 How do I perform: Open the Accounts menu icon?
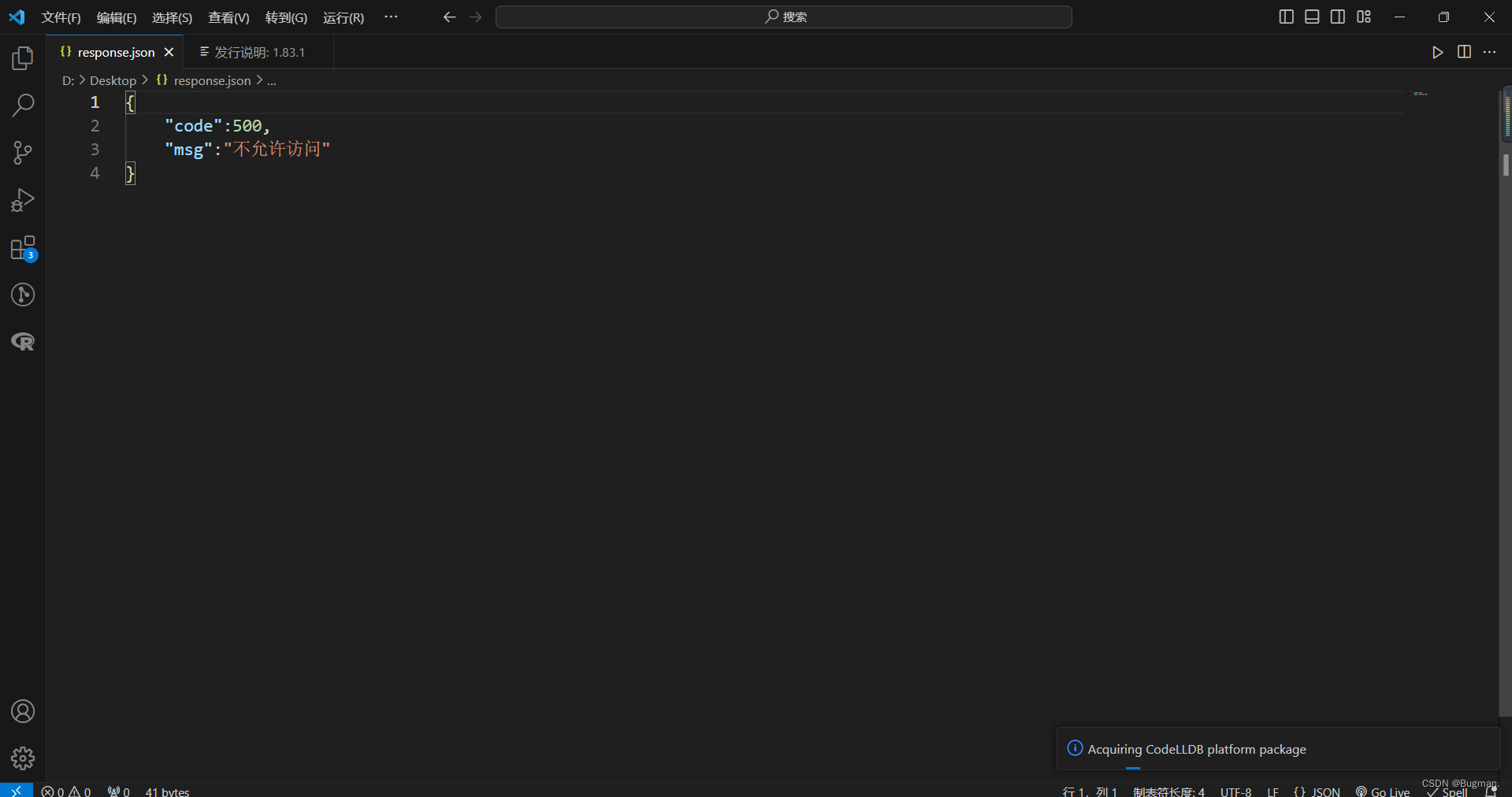coord(23,711)
